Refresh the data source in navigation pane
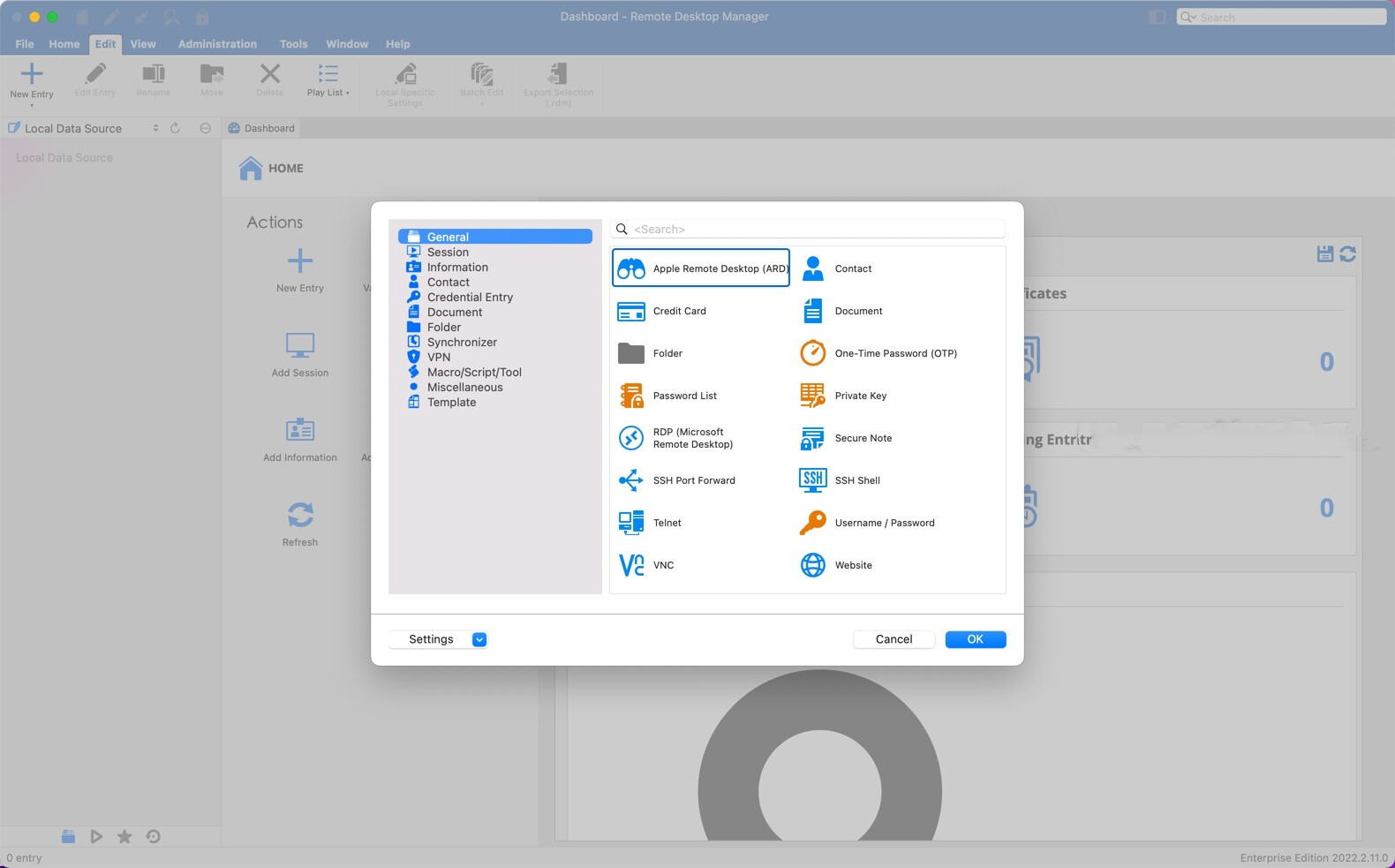The image size is (1395, 868). point(175,128)
